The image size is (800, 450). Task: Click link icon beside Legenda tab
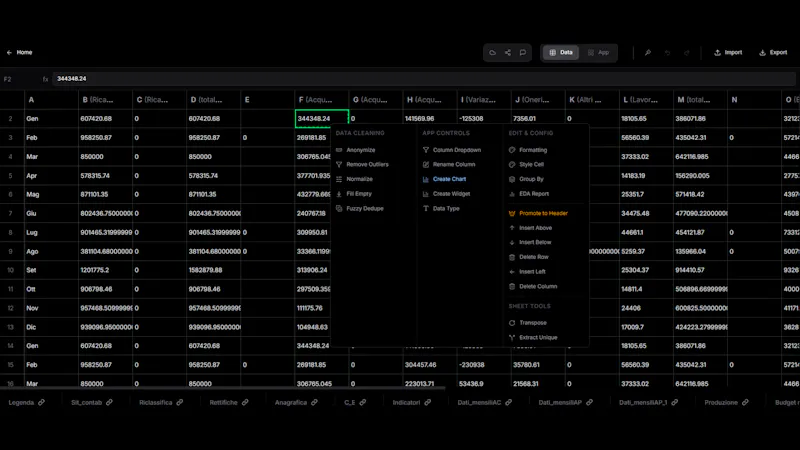click(x=41, y=403)
